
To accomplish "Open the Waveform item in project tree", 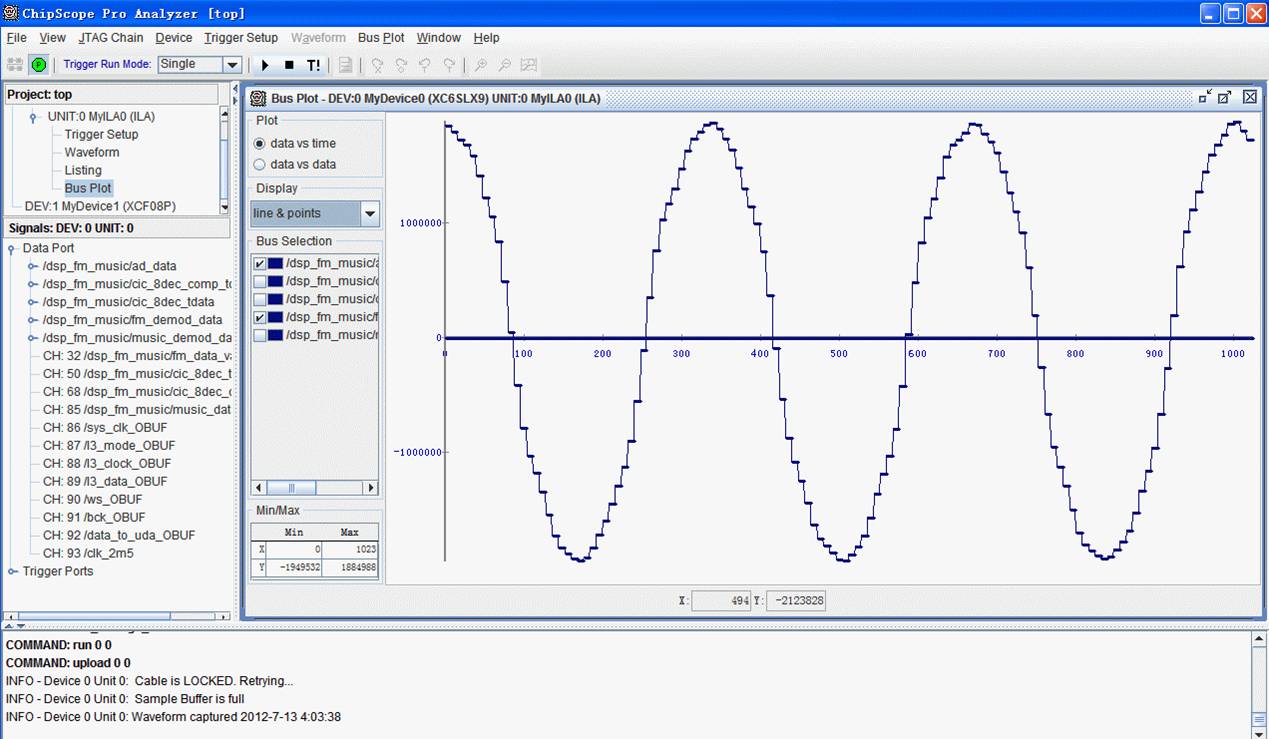I will 92,152.
